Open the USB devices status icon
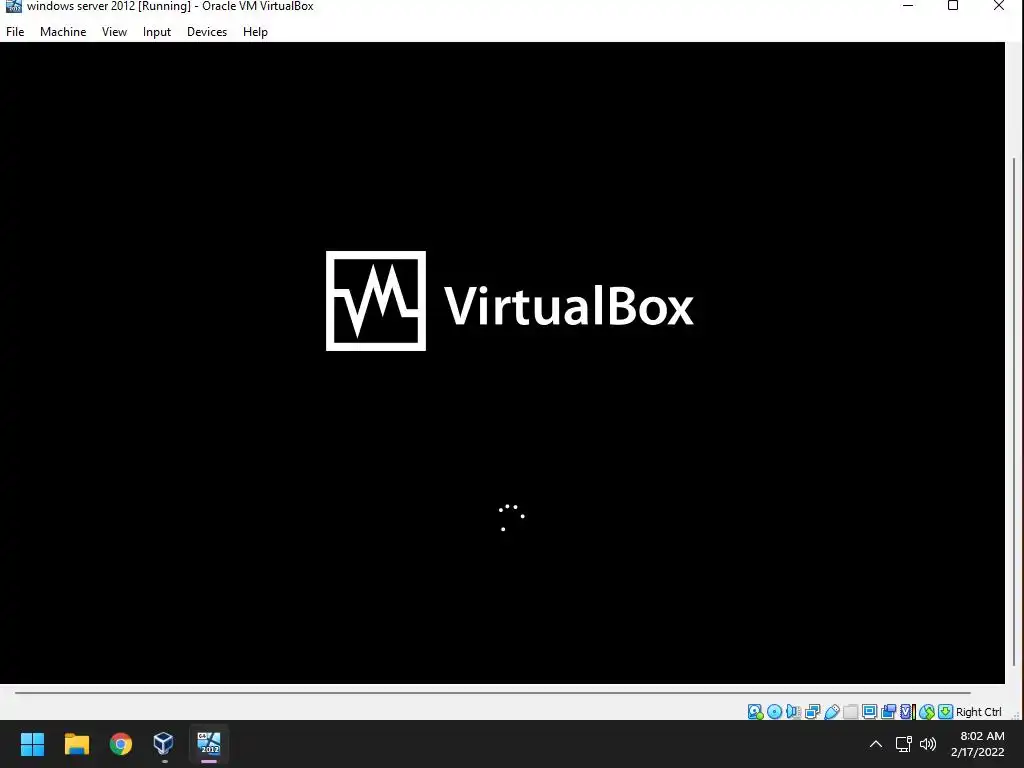Image resolution: width=1024 pixels, height=768 pixels. tap(831, 712)
